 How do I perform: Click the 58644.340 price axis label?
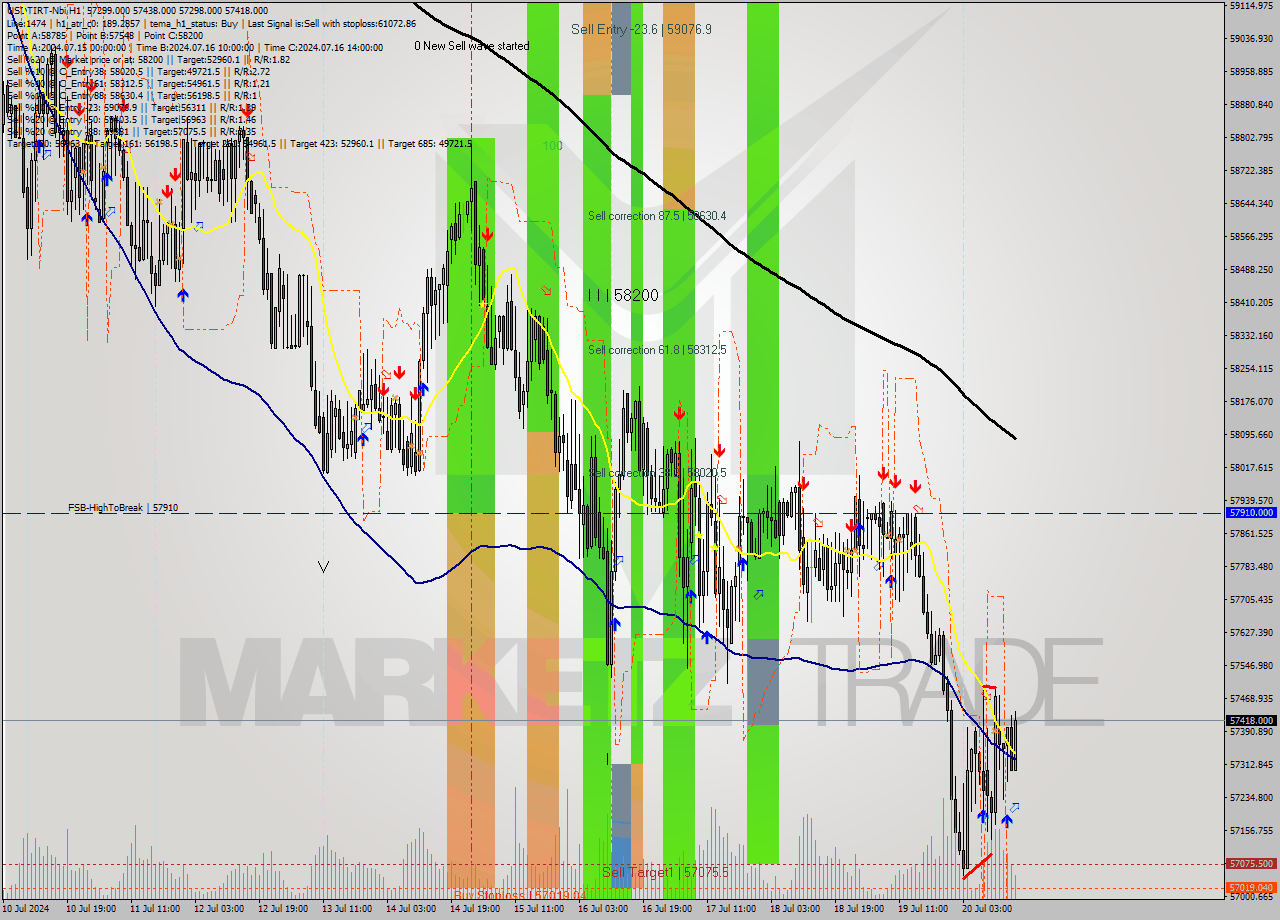[x=1251, y=204]
